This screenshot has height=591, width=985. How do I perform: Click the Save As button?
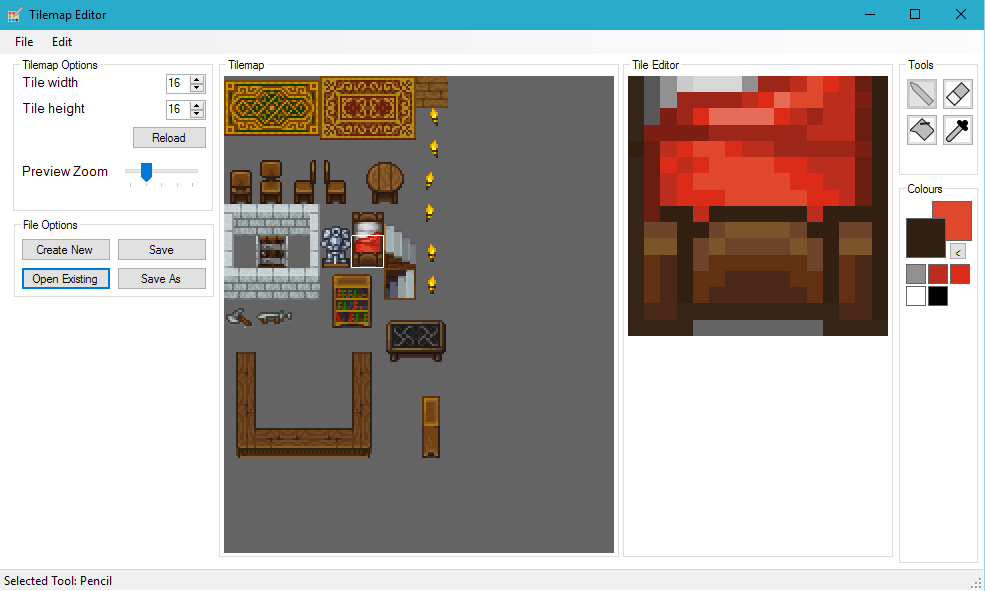[x=161, y=279]
